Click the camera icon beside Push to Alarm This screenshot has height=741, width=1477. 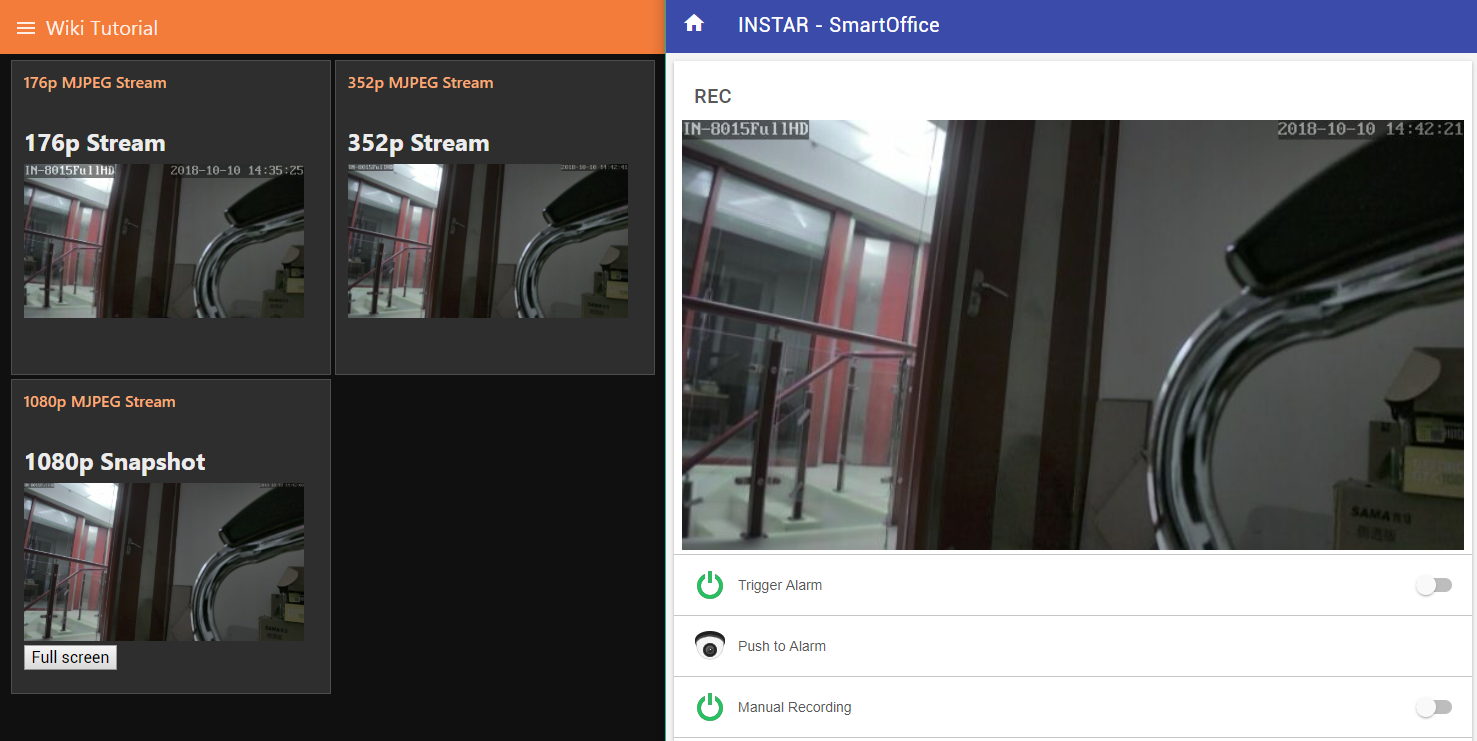710,646
